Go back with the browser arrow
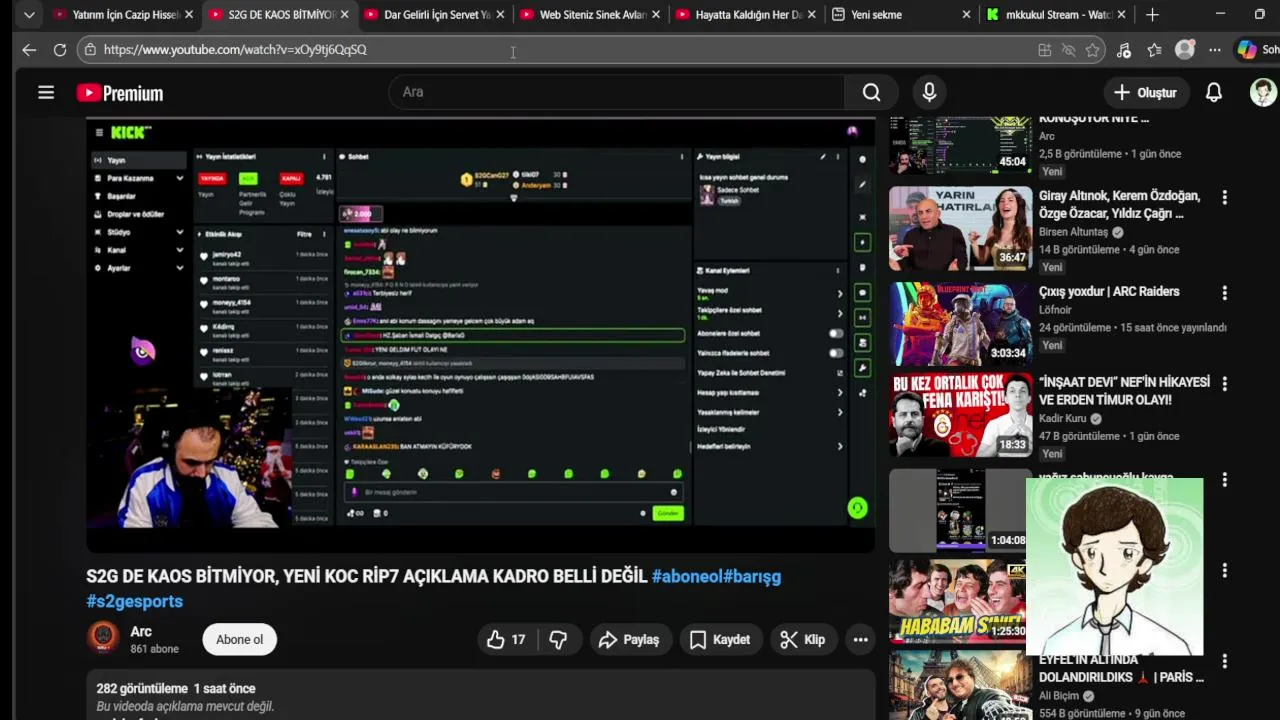 [x=29, y=50]
